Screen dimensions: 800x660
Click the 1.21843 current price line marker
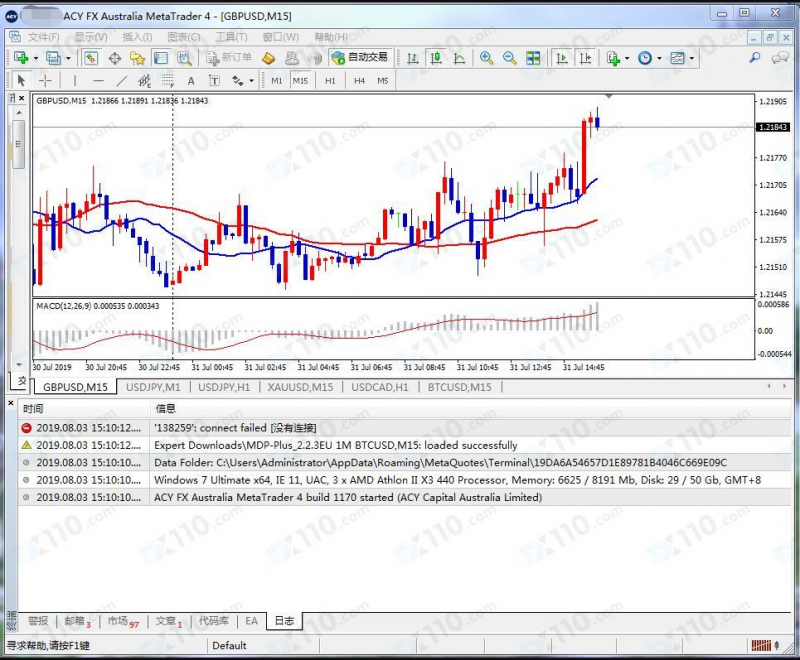click(771, 128)
